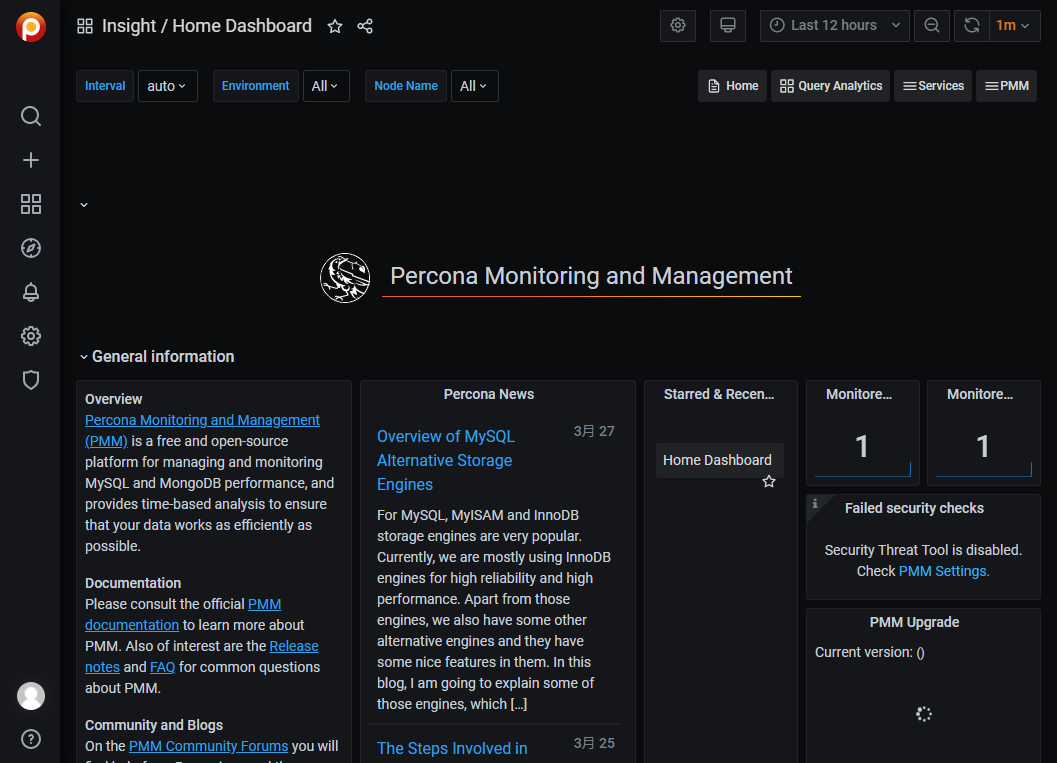Click the Insight / Home Dashboard title

click(206, 26)
